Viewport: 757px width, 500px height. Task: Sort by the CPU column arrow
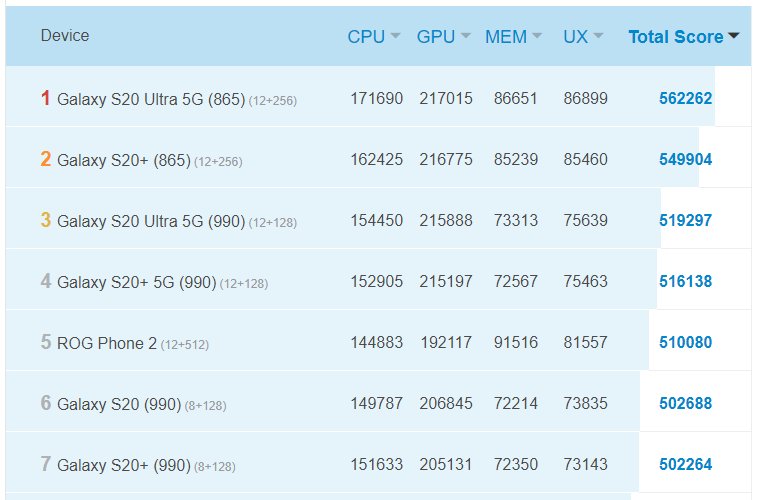[395, 36]
